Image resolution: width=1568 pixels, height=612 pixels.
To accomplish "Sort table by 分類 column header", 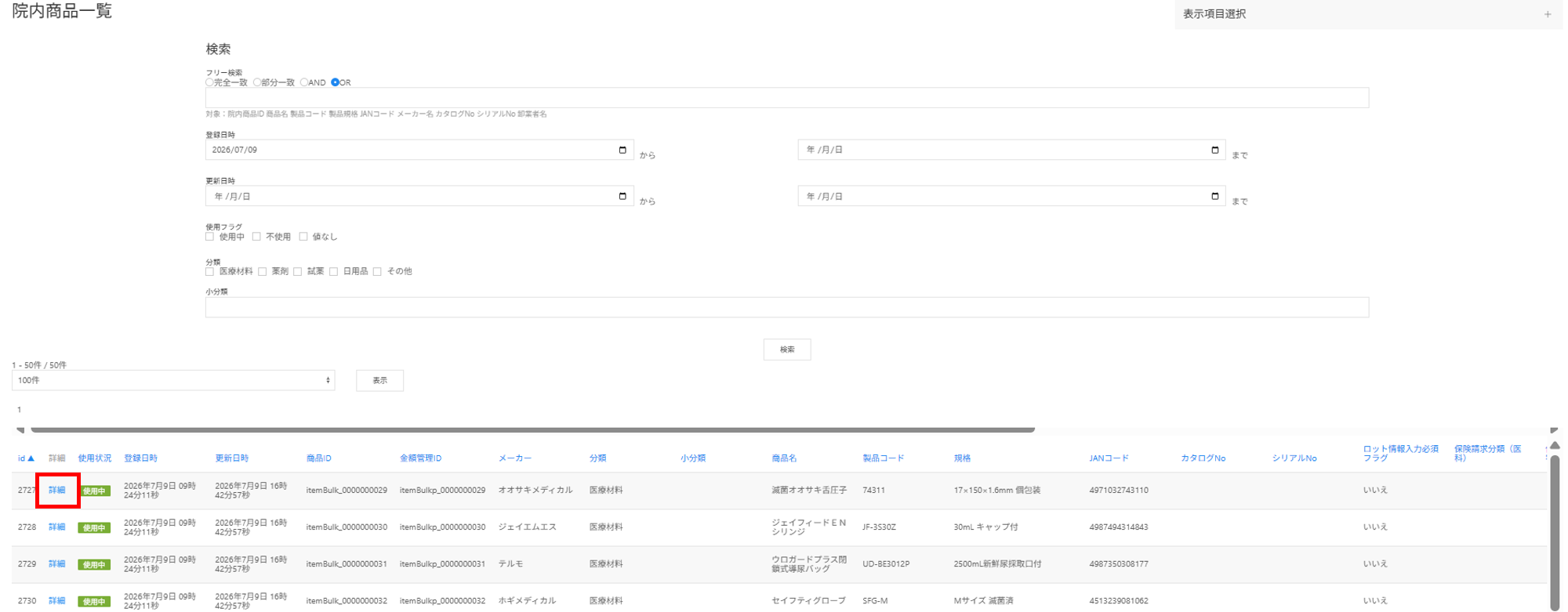I will point(597,458).
